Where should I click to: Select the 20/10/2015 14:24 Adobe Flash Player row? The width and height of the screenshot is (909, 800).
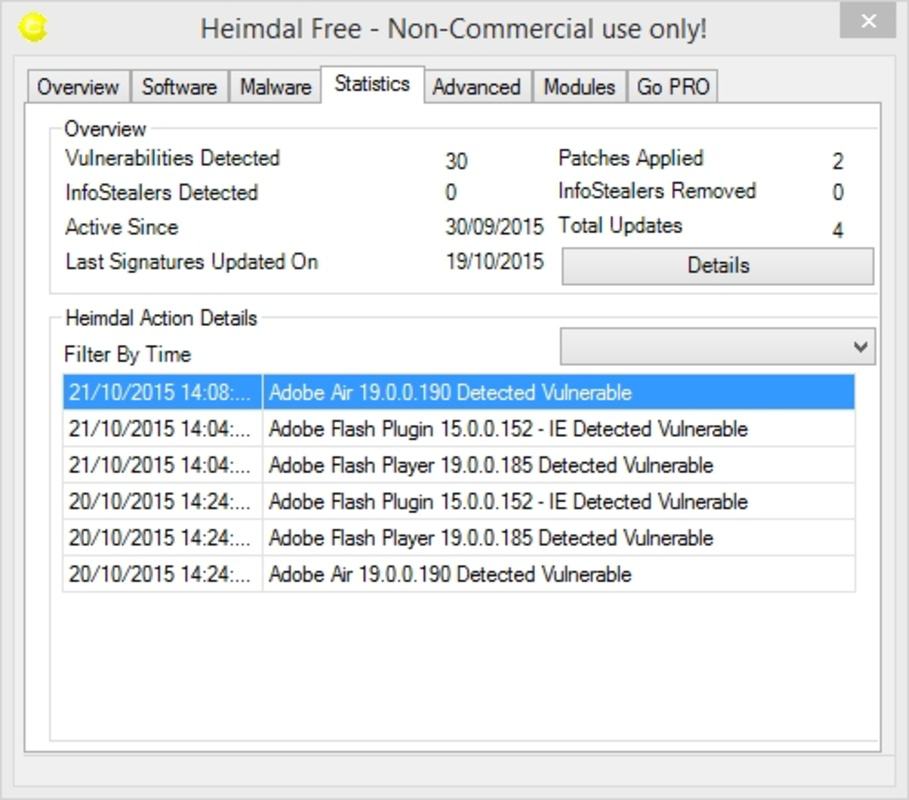[459, 538]
